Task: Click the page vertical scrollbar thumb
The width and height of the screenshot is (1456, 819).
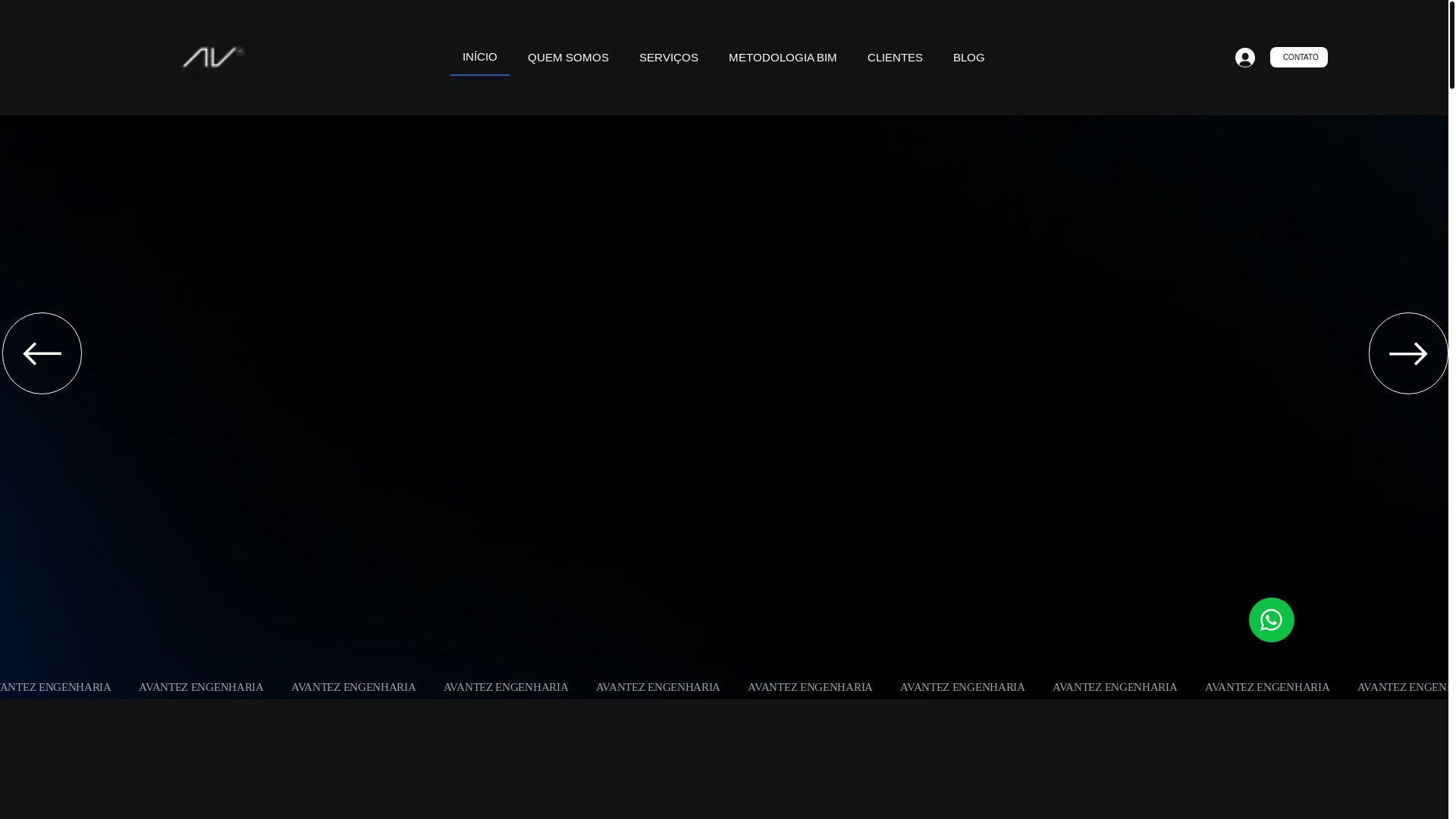Action: [x=1452, y=44]
